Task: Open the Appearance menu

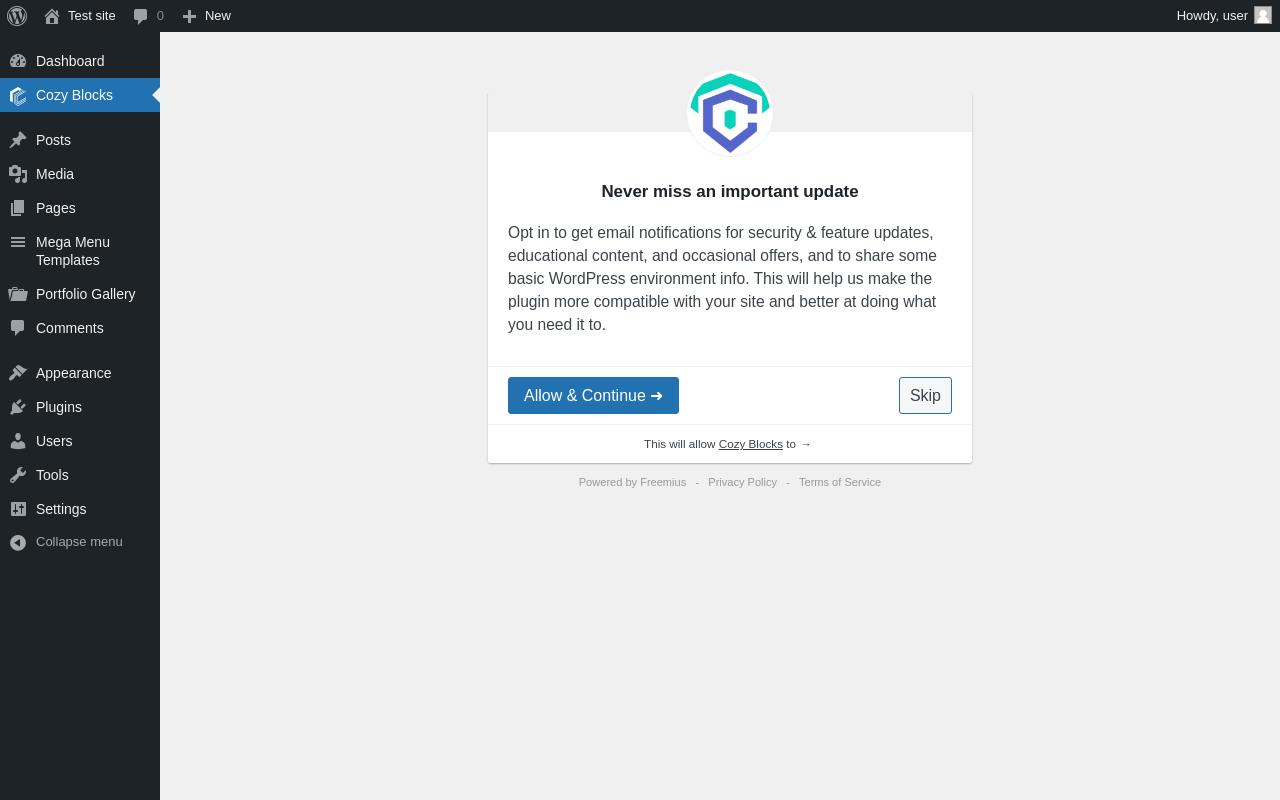Action: [x=80, y=373]
